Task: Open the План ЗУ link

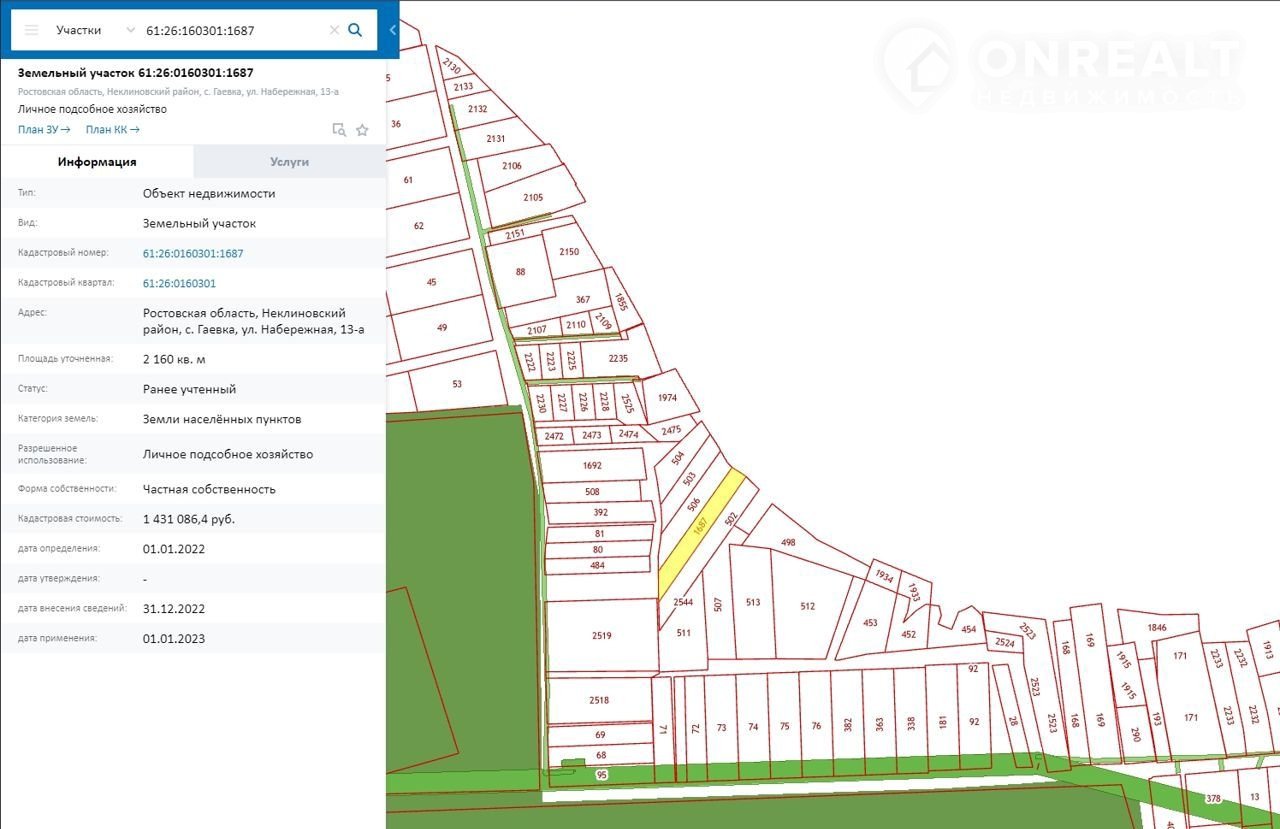Action: tap(44, 129)
